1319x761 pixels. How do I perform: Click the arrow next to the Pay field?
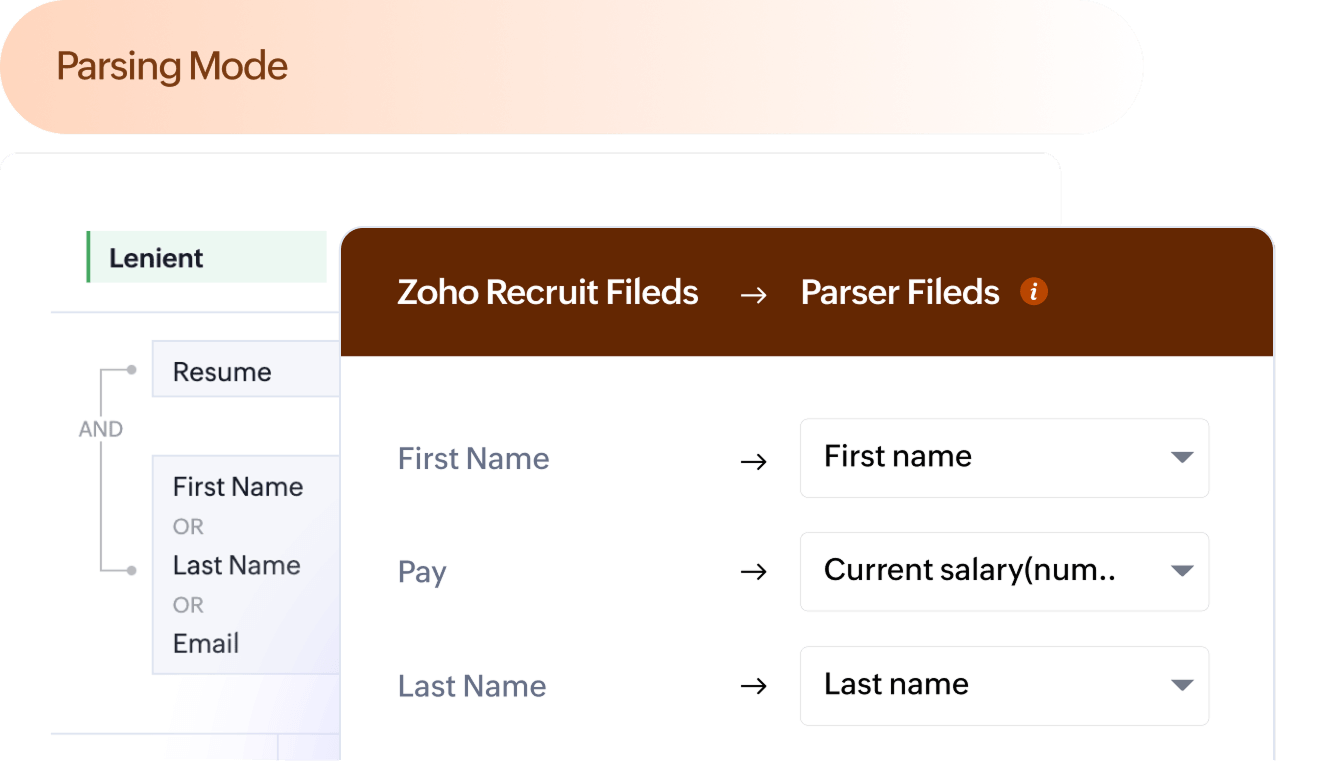click(x=755, y=572)
